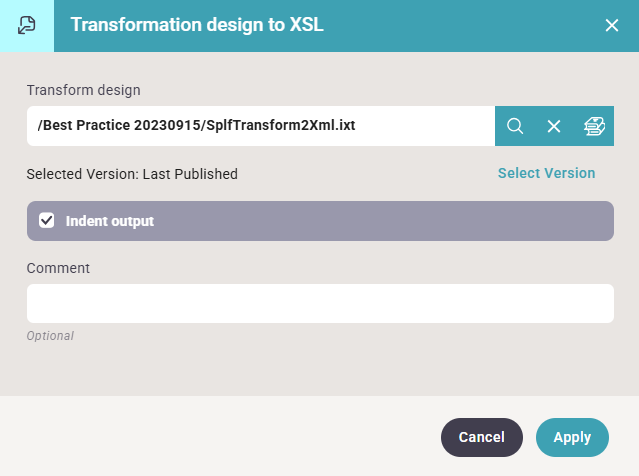Click the empty footer area left of Cancel
Viewport: 639px width, 476px height.
pyautogui.click(x=220, y=437)
